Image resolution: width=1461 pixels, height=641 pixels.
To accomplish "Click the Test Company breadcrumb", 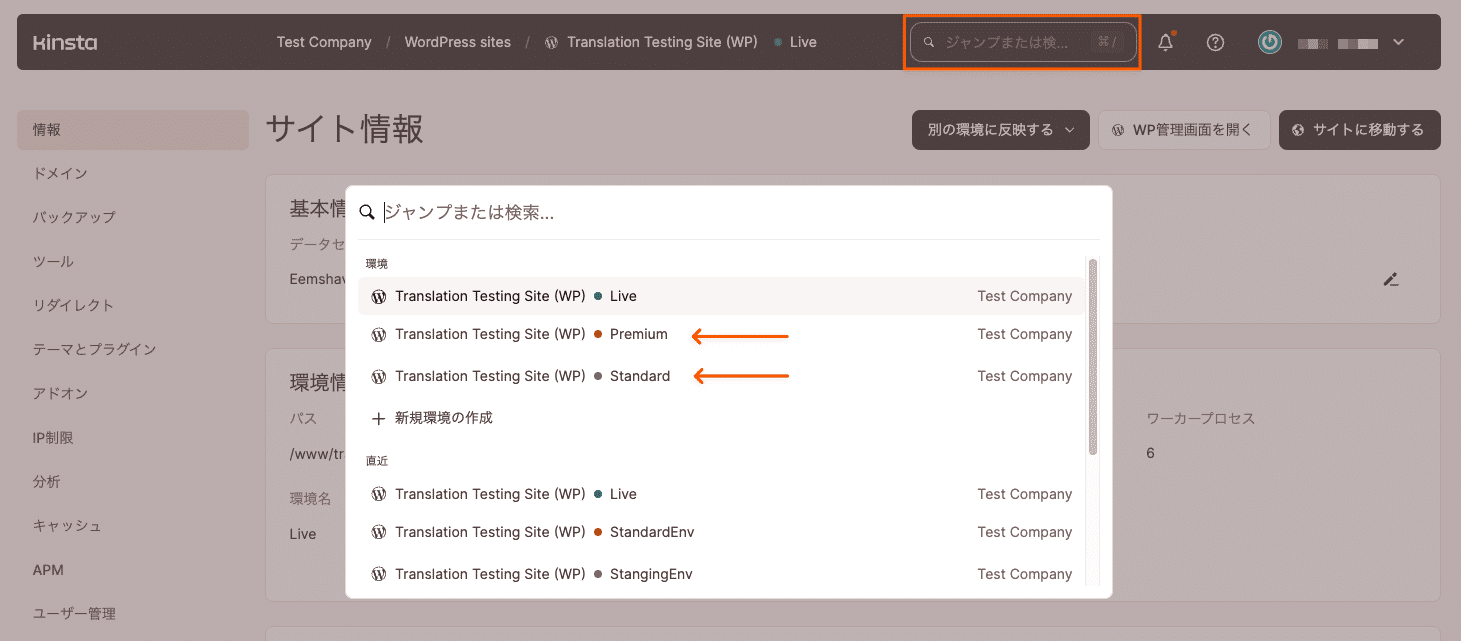I will [x=324, y=42].
